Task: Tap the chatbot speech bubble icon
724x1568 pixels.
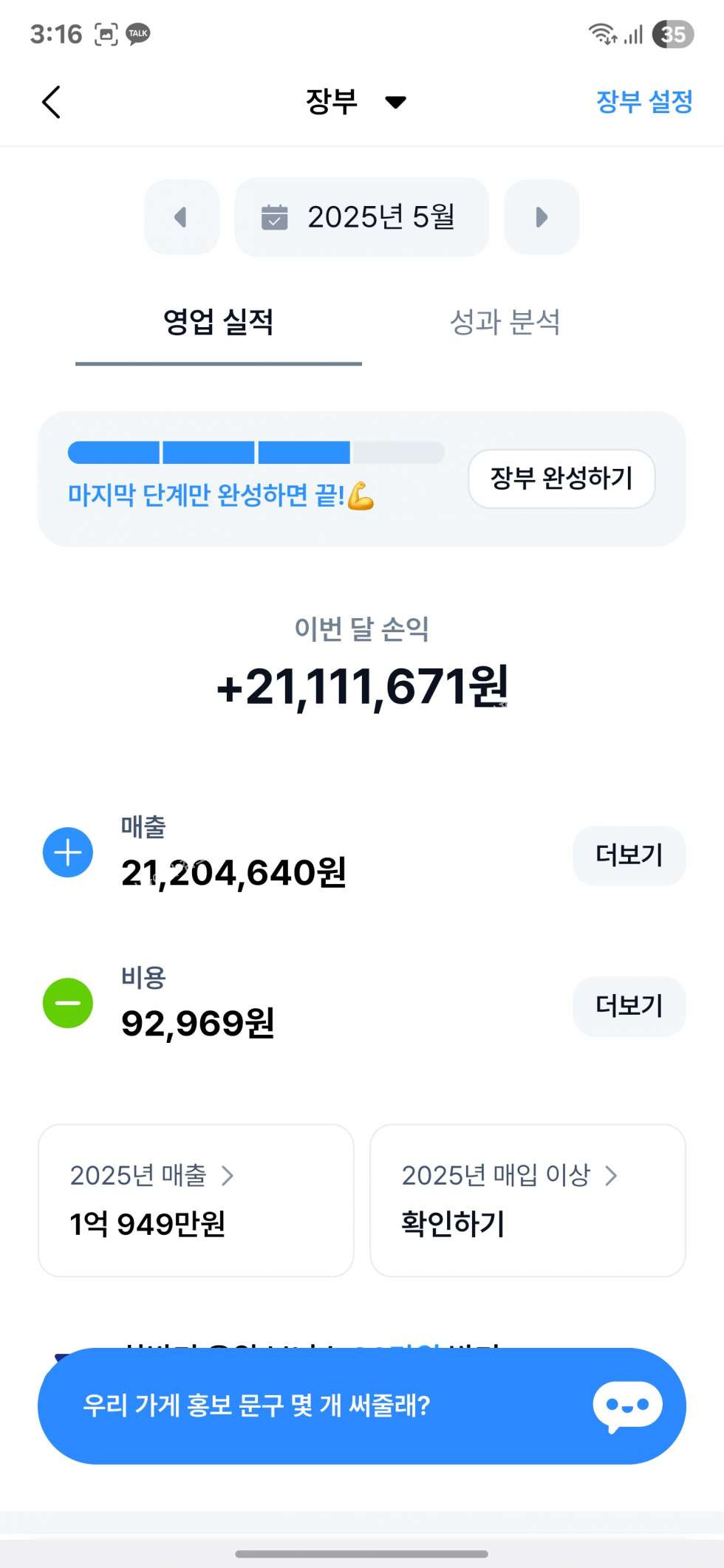Action: pyautogui.click(x=627, y=1406)
